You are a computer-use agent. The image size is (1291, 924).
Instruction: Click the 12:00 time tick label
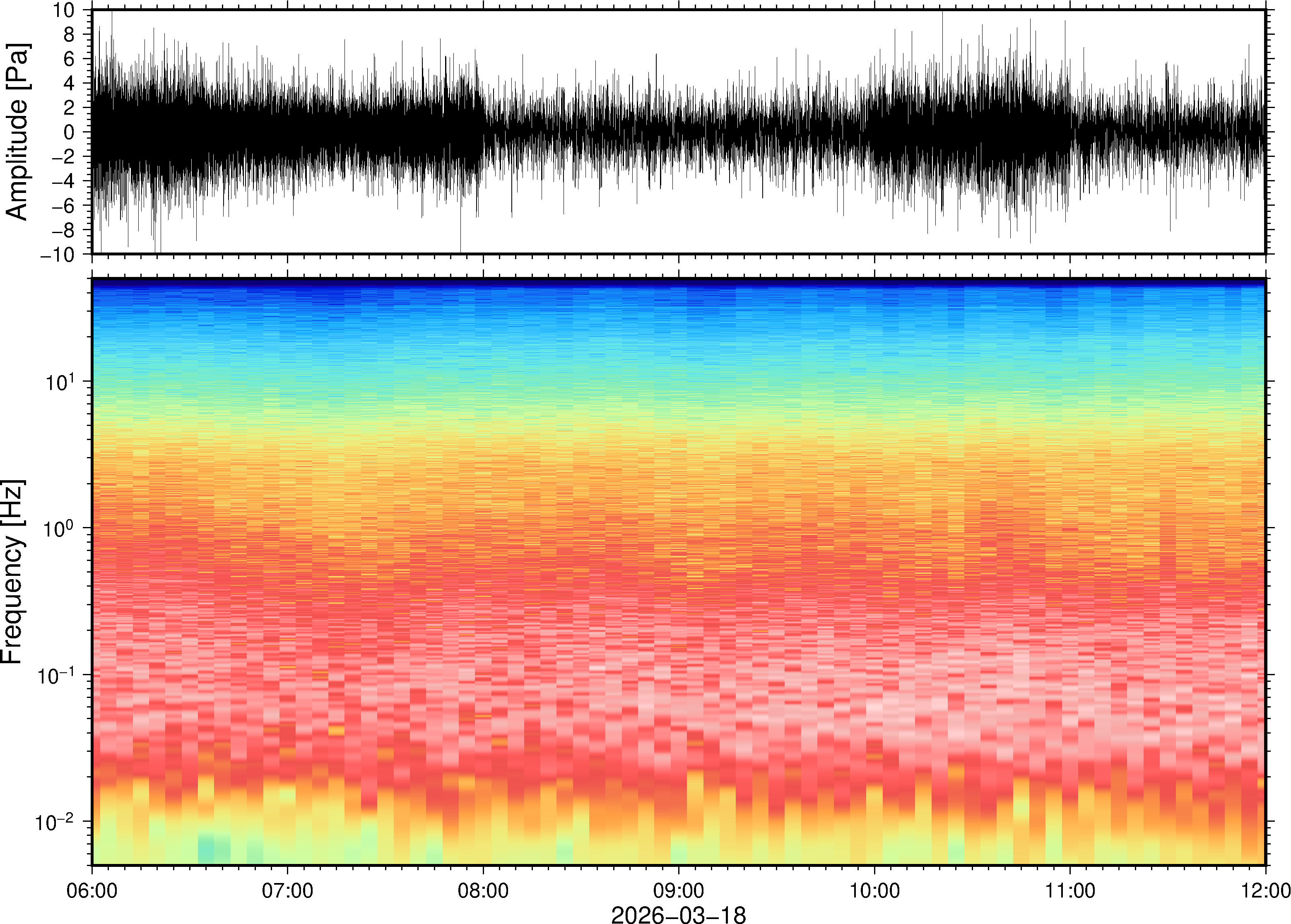[x=1265, y=890]
